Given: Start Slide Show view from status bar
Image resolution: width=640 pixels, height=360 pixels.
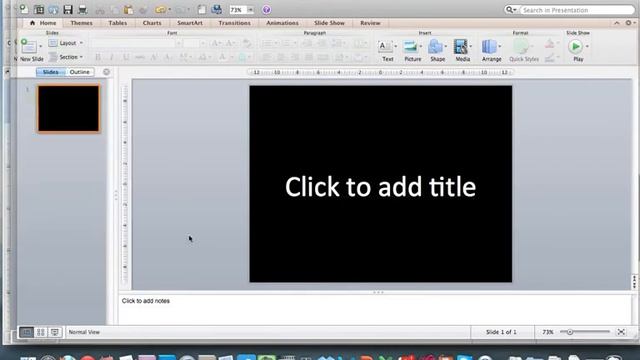Looking at the screenshot, I should point(55,332).
